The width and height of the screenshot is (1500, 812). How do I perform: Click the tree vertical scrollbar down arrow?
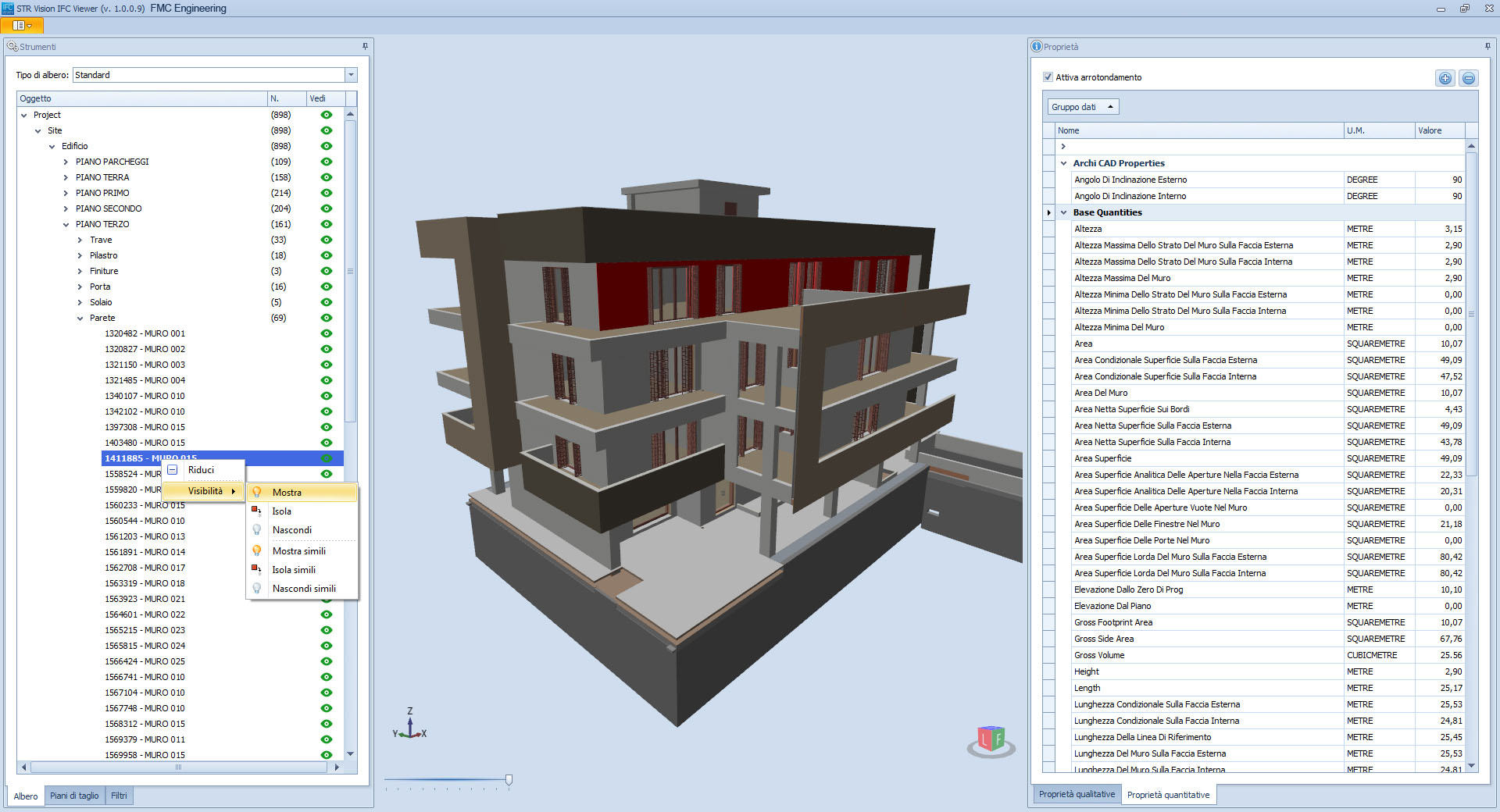click(x=350, y=754)
